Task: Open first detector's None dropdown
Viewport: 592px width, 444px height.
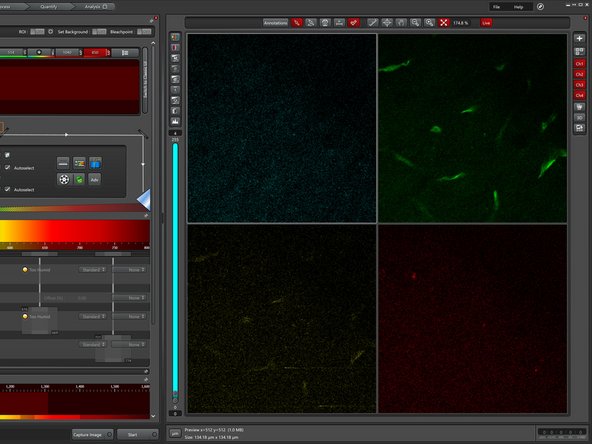Action: [x=130, y=270]
